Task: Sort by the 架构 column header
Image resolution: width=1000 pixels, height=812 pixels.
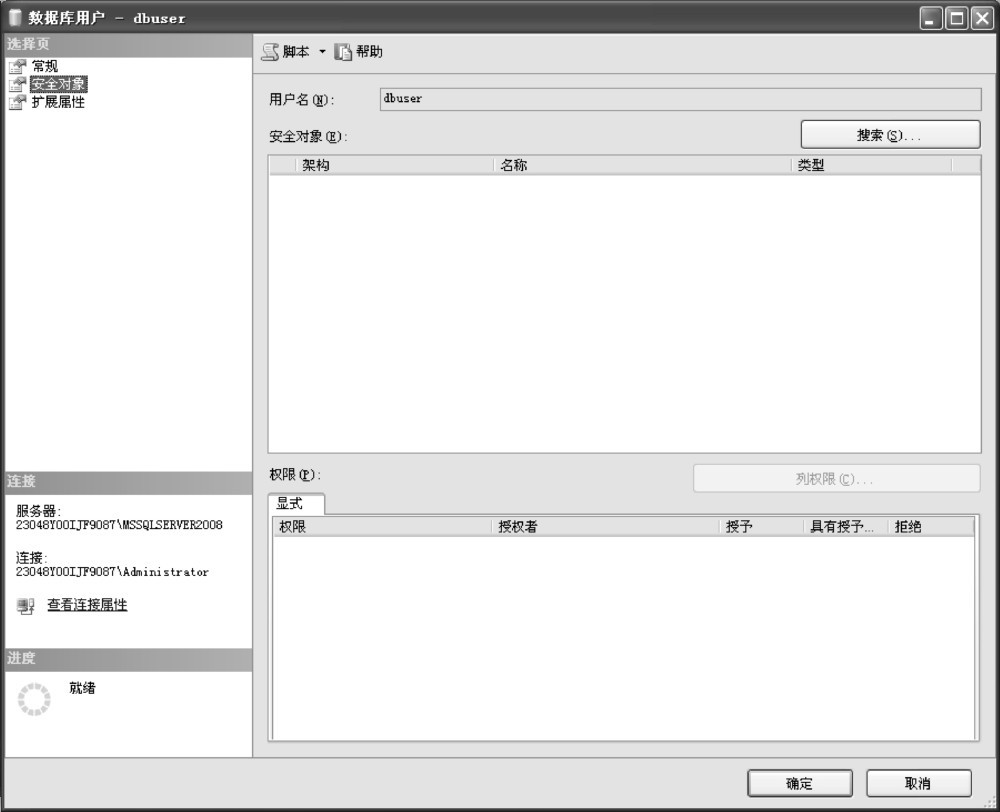Action: tap(394, 166)
